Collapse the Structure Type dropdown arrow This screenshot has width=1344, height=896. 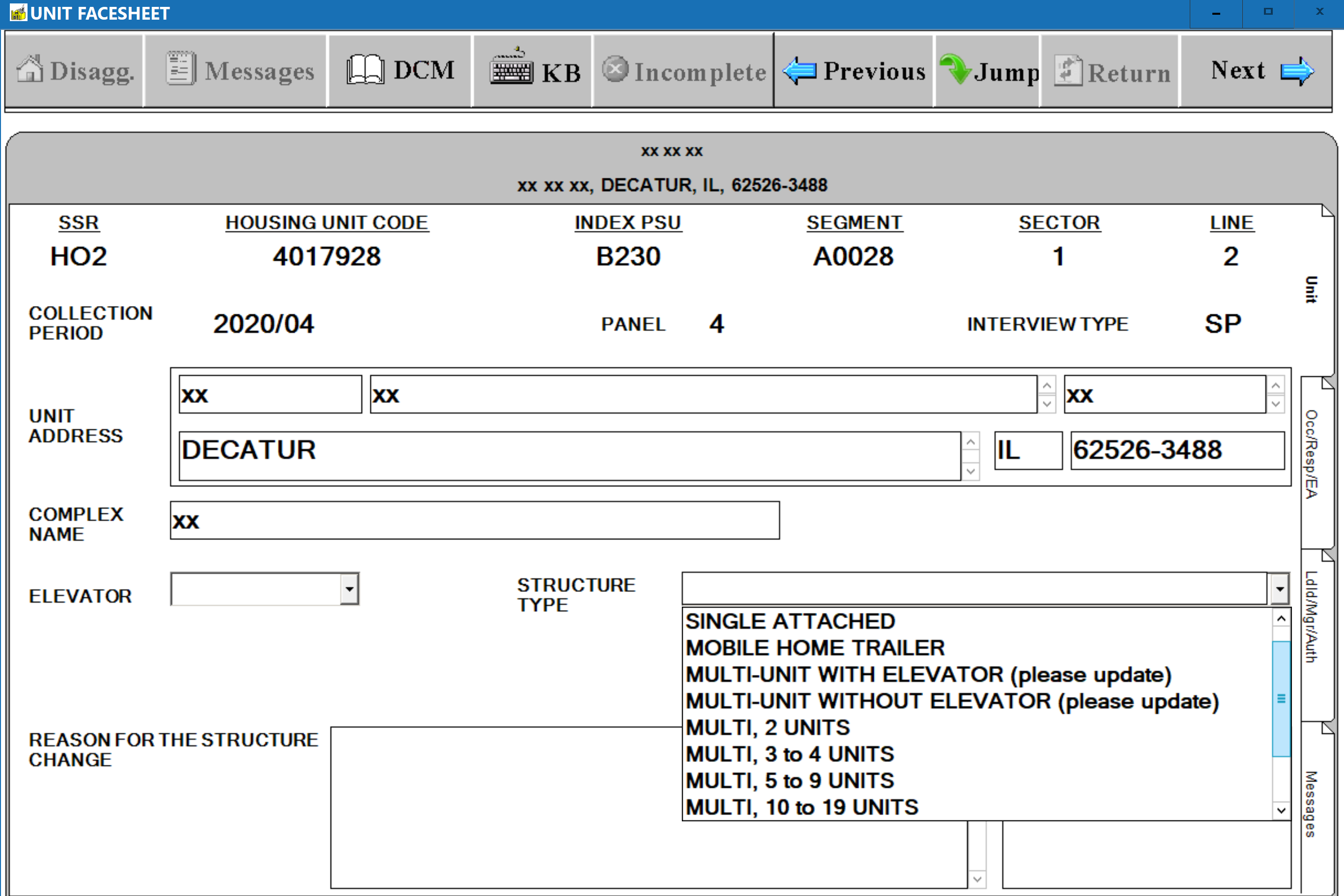pyautogui.click(x=1280, y=588)
